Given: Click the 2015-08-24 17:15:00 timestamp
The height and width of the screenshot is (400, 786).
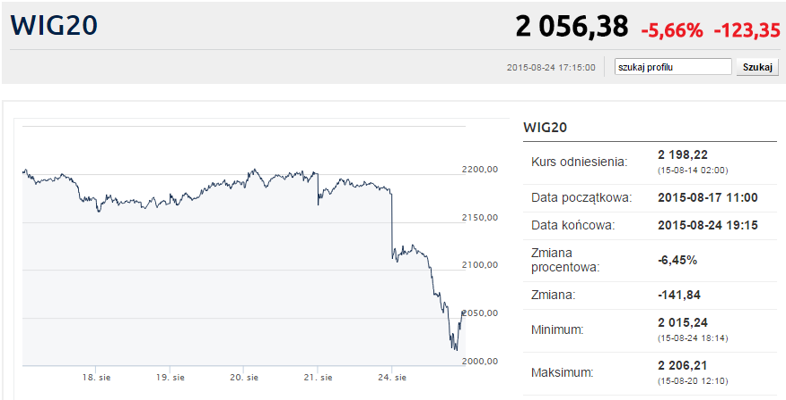Looking at the screenshot, I should click(x=551, y=68).
